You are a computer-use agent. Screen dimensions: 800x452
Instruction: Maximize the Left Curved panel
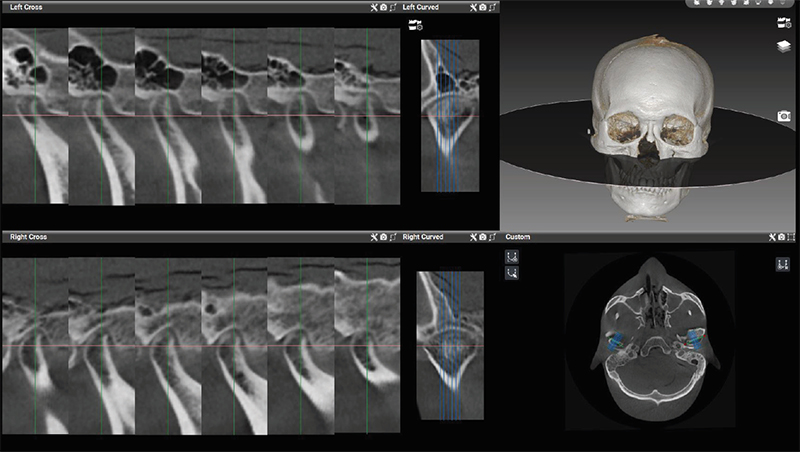(493, 7)
